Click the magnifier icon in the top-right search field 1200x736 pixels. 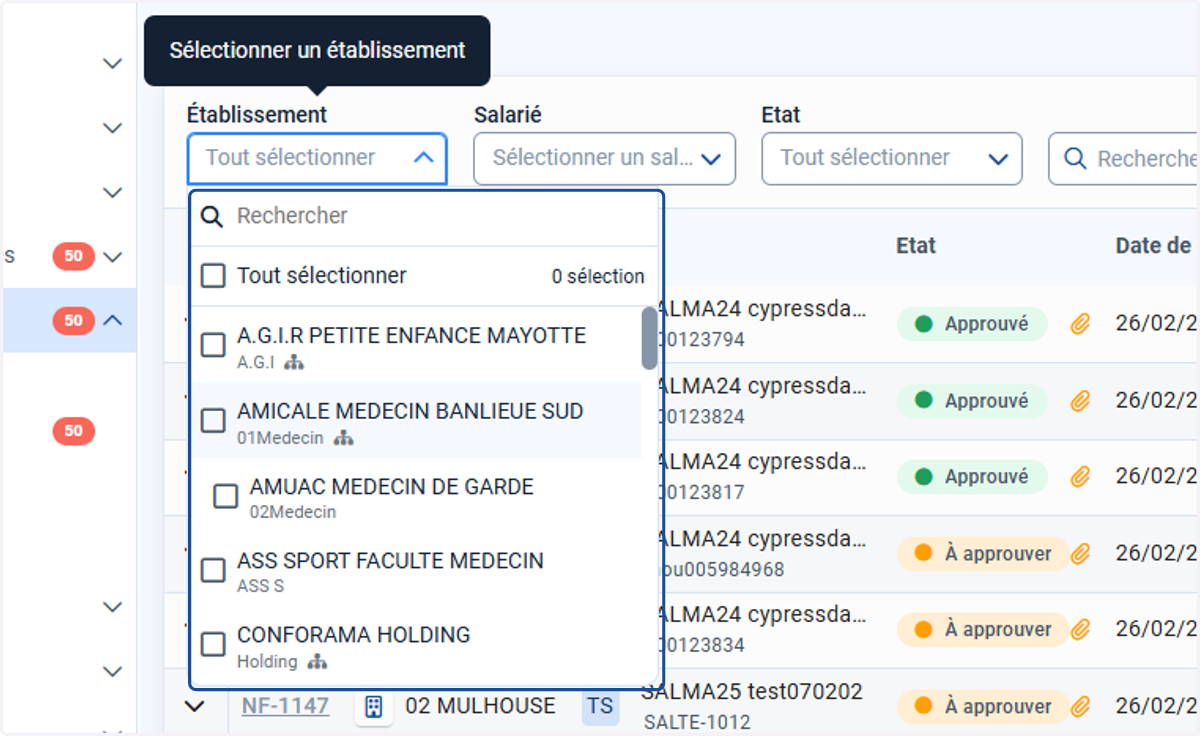point(1075,159)
